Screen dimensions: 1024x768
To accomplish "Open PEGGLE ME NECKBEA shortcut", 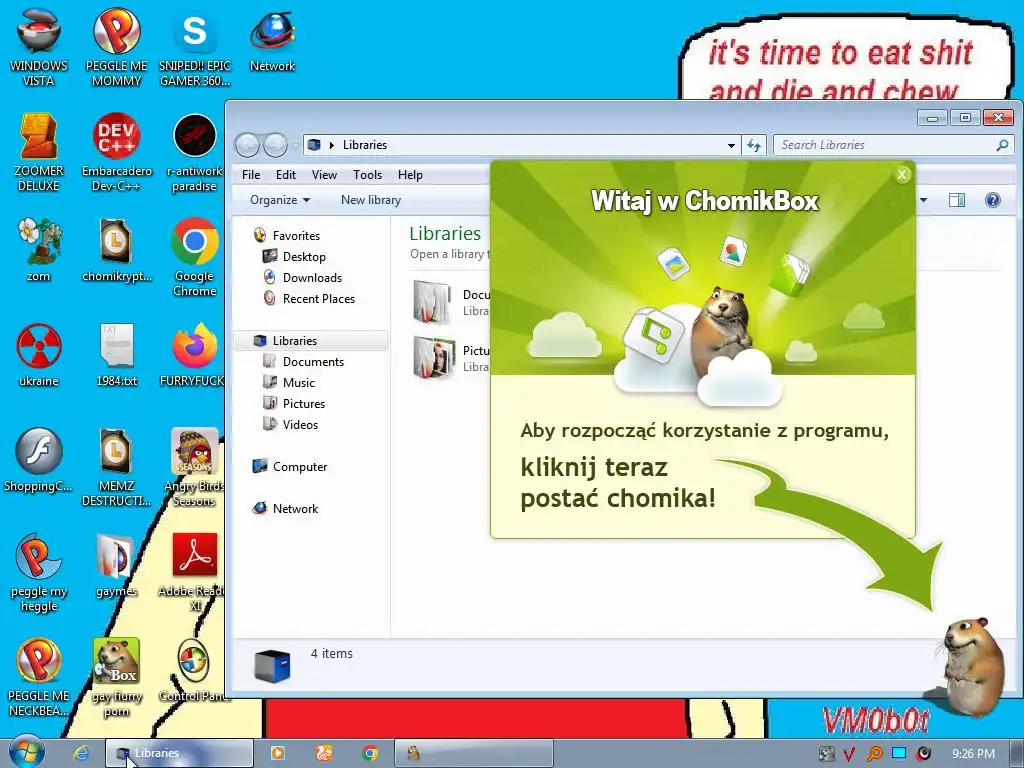I will point(39,677).
